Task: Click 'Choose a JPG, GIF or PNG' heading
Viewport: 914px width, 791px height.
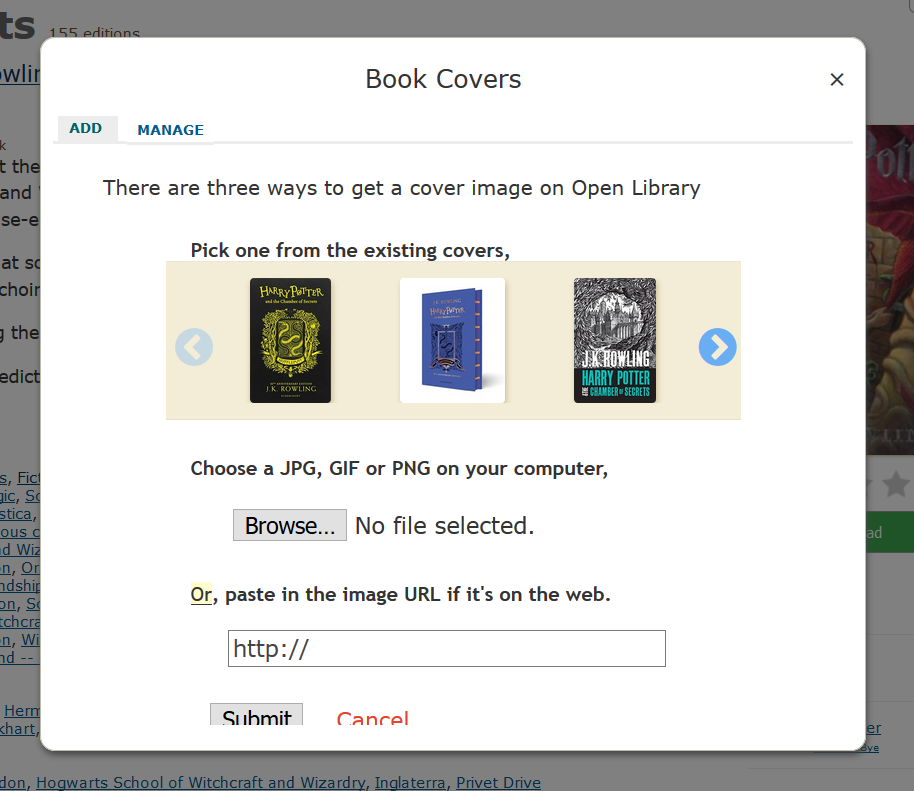Action: [x=399, y=469]
